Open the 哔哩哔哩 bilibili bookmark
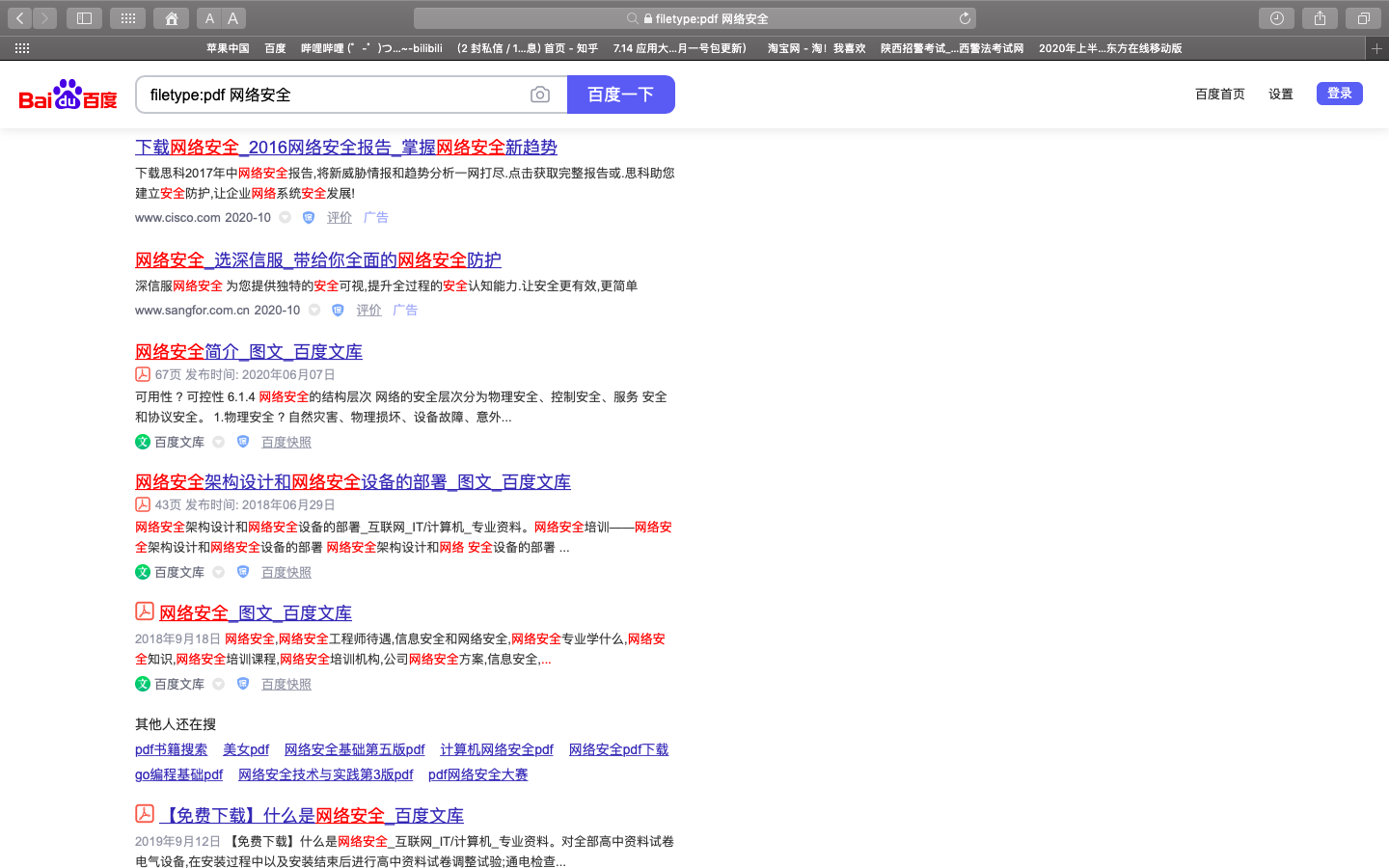The width and height of the screenshot is (1389, 868). [371, 48]
